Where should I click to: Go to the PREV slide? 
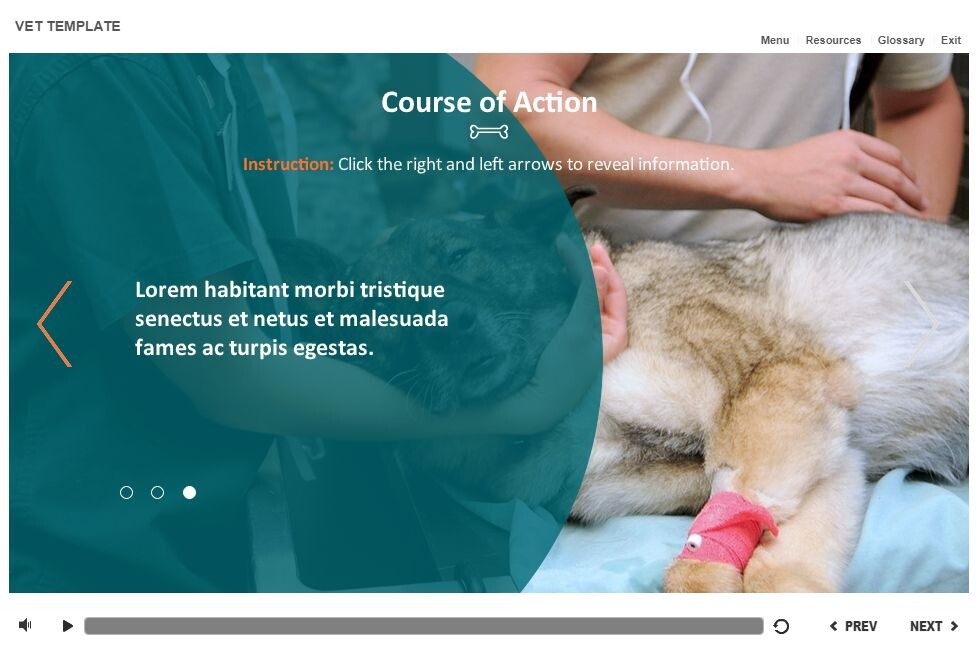tap(853, 626)
